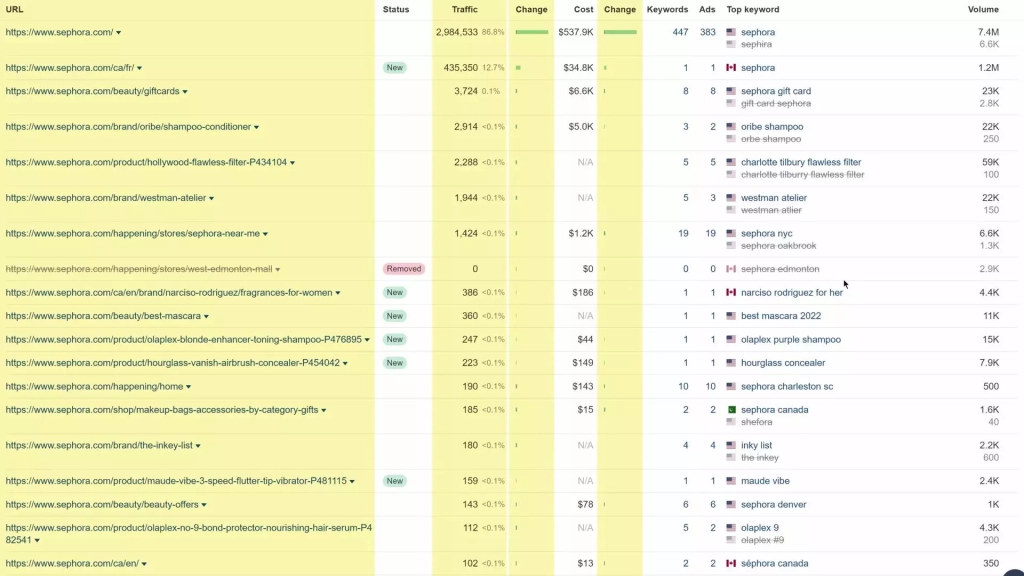Select the 'inky list' keyword

(x=756, y=445)
